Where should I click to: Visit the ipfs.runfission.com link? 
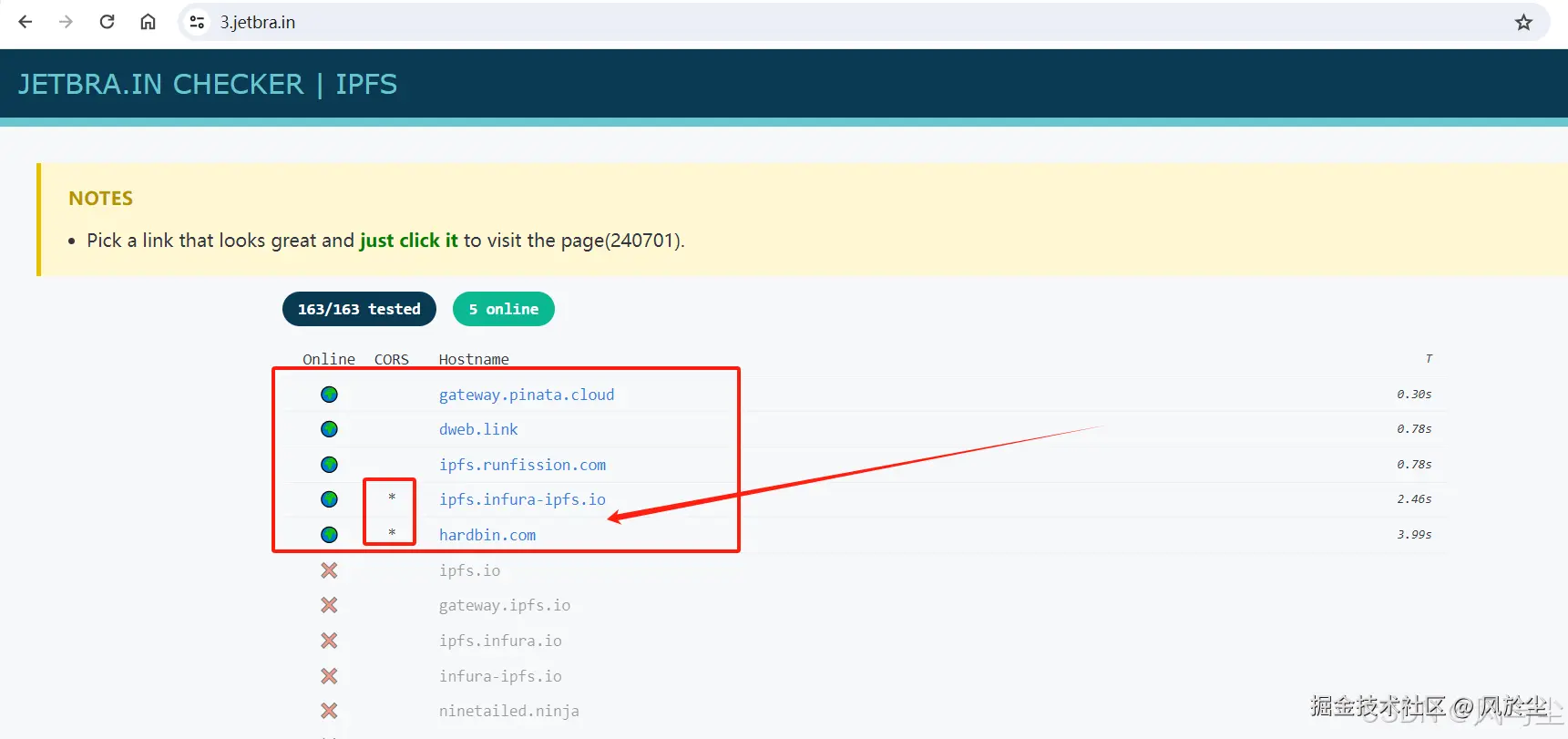522,465
